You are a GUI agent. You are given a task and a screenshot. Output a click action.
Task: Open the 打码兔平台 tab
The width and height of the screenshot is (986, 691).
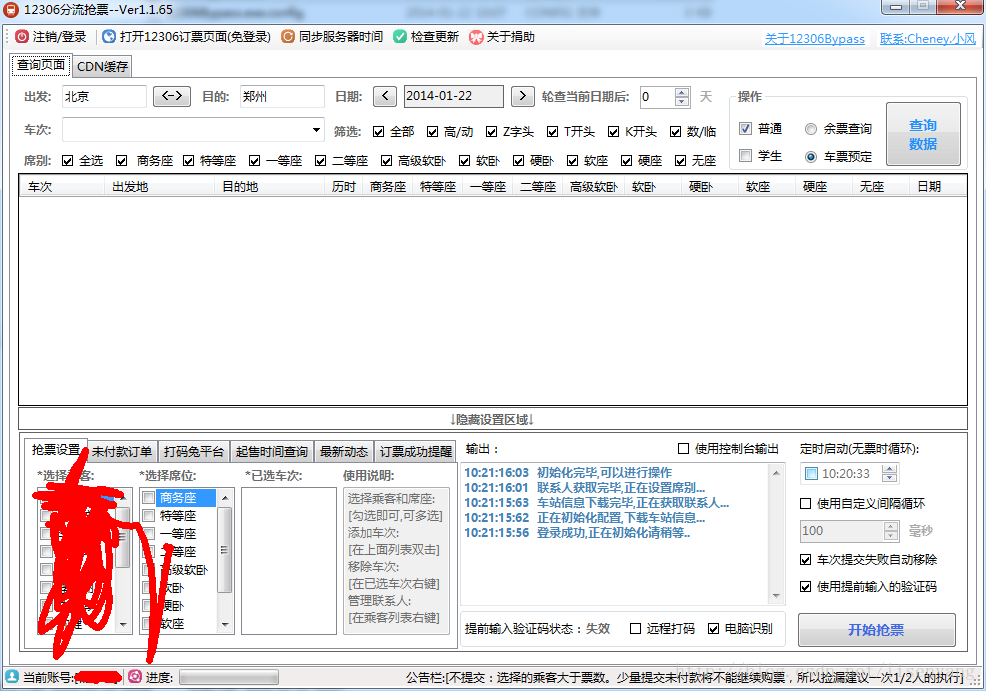(194, 451)
